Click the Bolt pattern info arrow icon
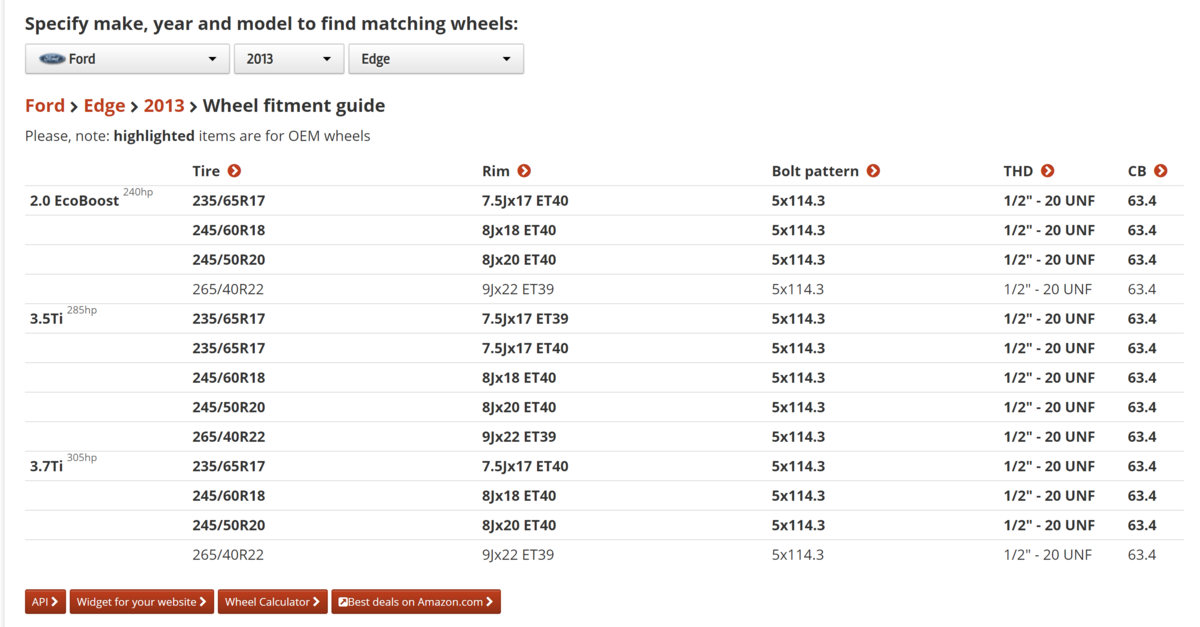The height and width of the screenshot is (627, 1200). click(x=873, y=171)
